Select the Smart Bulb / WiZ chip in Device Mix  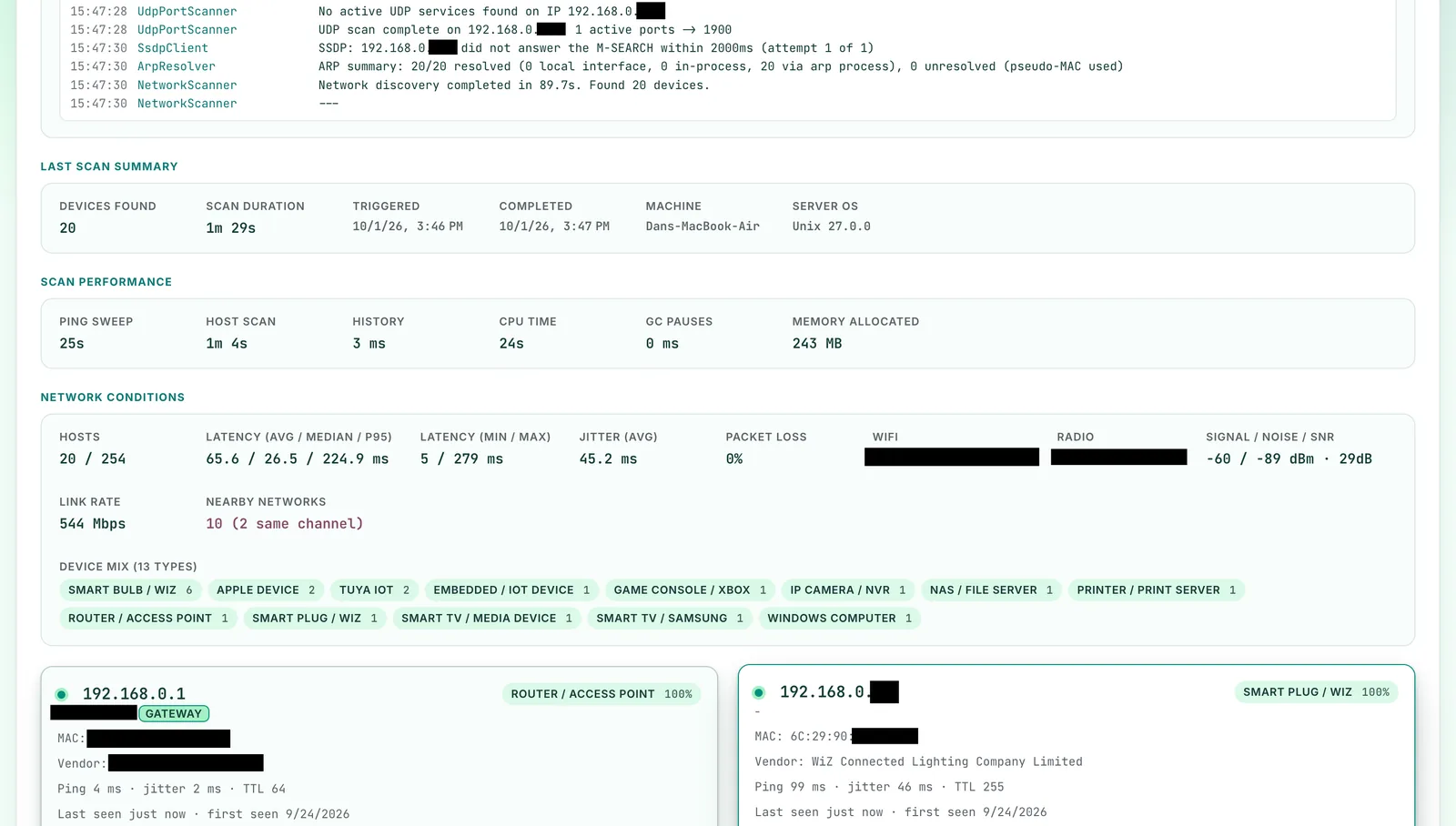tap(130, 590)
